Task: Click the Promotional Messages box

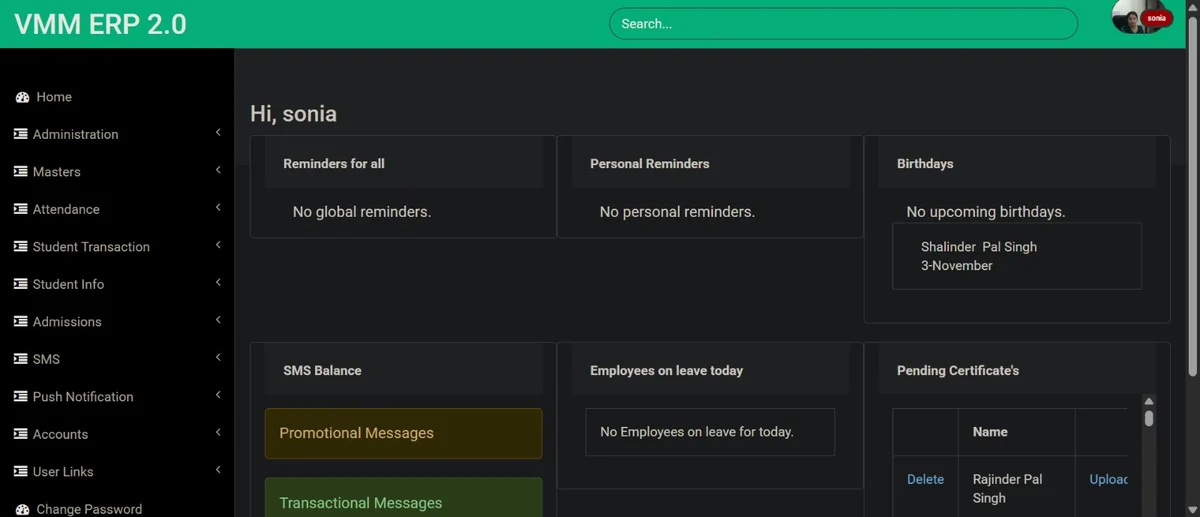Action: (403, 433)
